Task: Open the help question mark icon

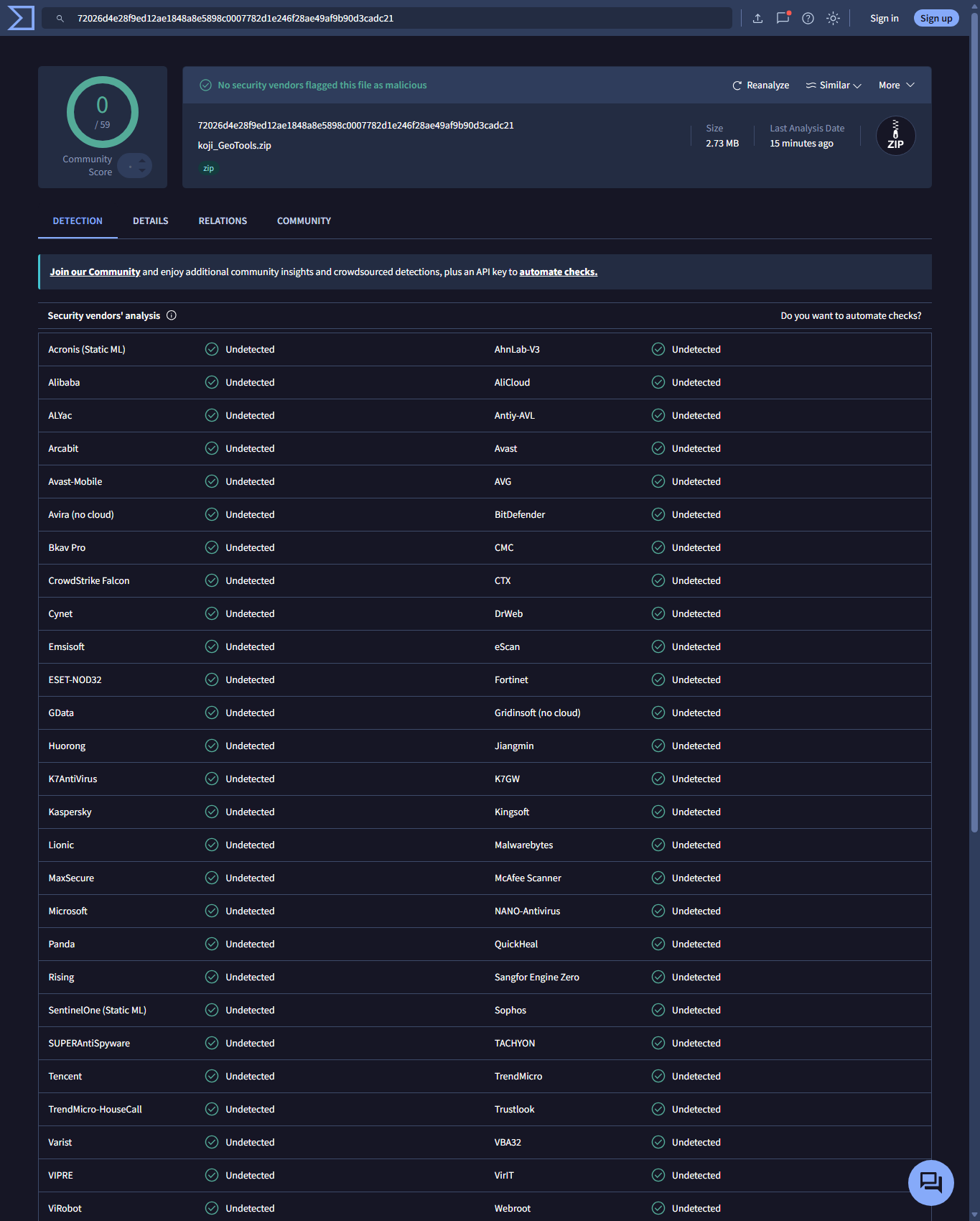Action: [x=808, y=19]
